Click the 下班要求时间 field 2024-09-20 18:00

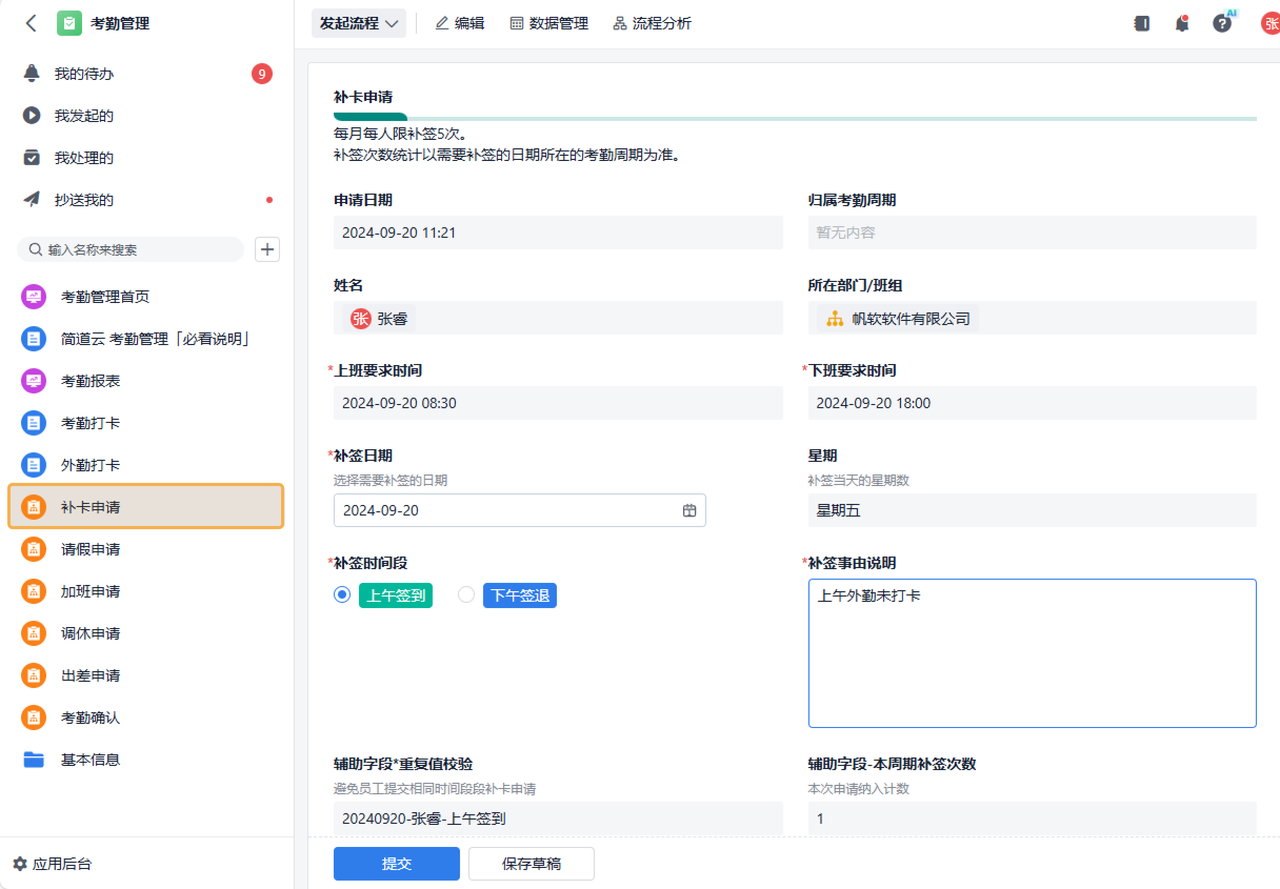[x=1032, y=403]
